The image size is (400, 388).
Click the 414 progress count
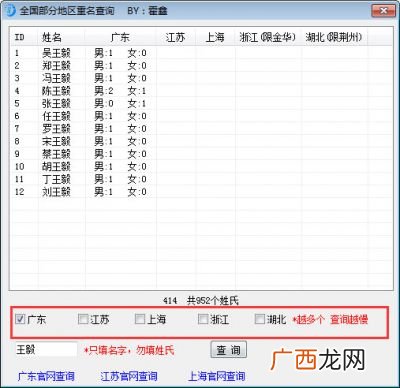170,301
